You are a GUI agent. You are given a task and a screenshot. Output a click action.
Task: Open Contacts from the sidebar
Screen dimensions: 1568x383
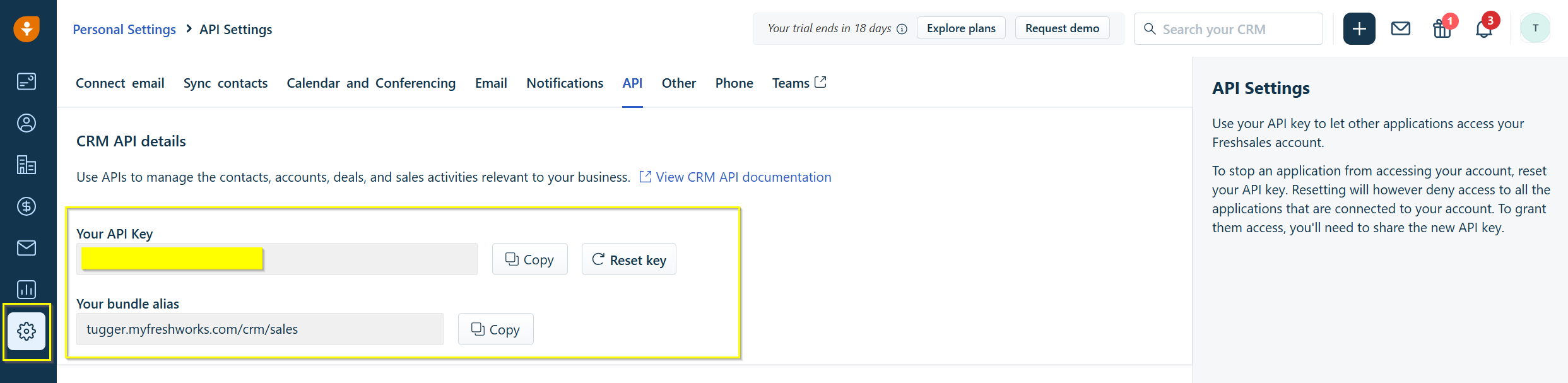point(27,123)
